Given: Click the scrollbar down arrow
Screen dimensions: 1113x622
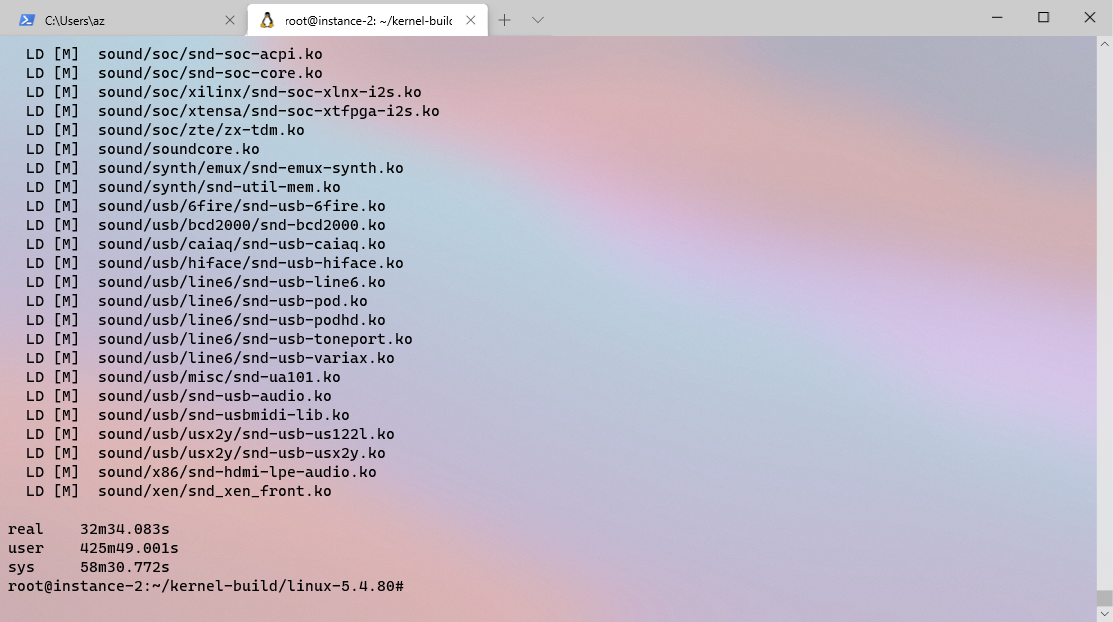Looking at the screenshot, I should [x=1105, y=613].
